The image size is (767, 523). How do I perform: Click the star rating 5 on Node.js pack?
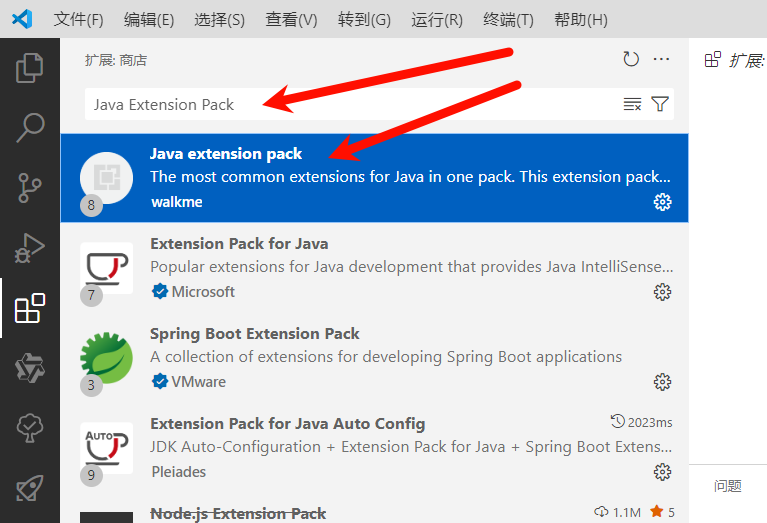tap(662, 512)
